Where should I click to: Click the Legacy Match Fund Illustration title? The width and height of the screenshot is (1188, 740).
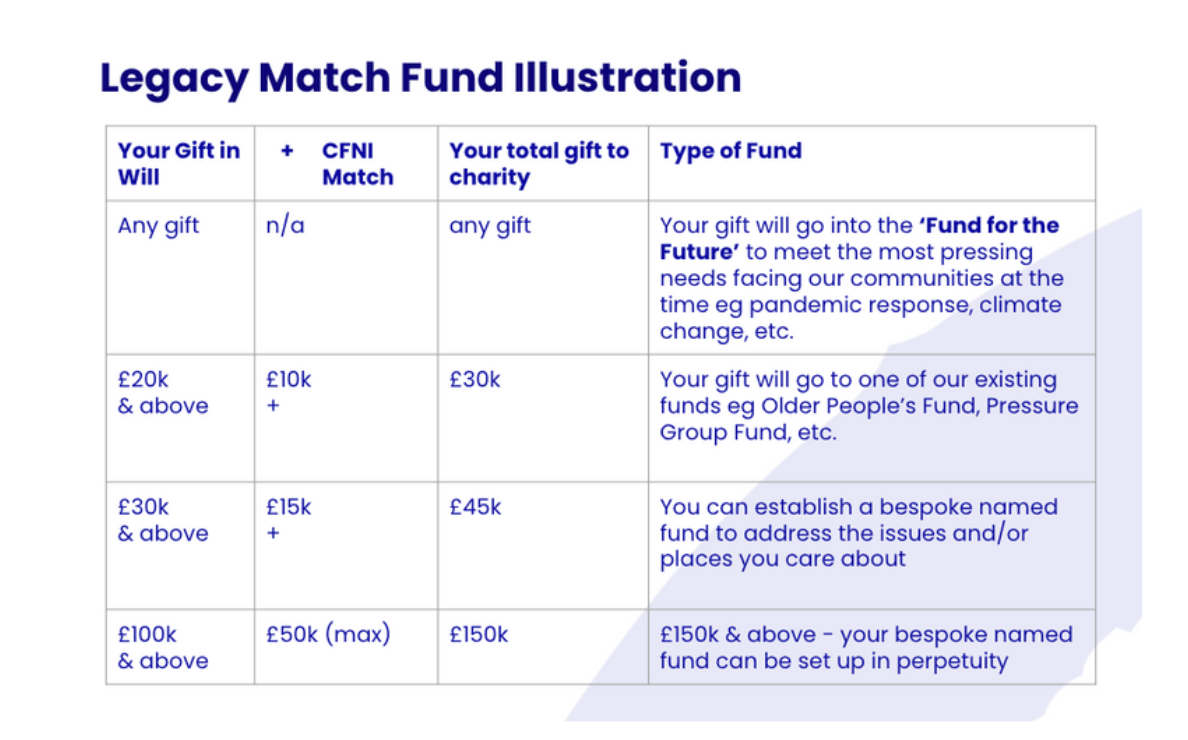420,78
